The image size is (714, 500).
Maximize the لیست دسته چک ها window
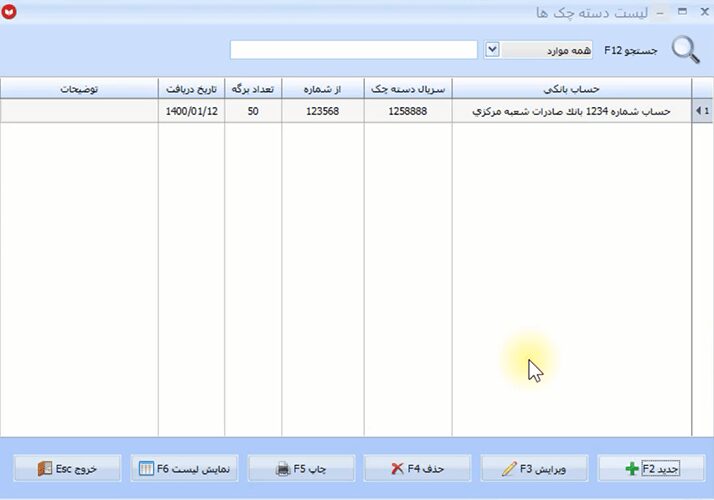[682, 12]
